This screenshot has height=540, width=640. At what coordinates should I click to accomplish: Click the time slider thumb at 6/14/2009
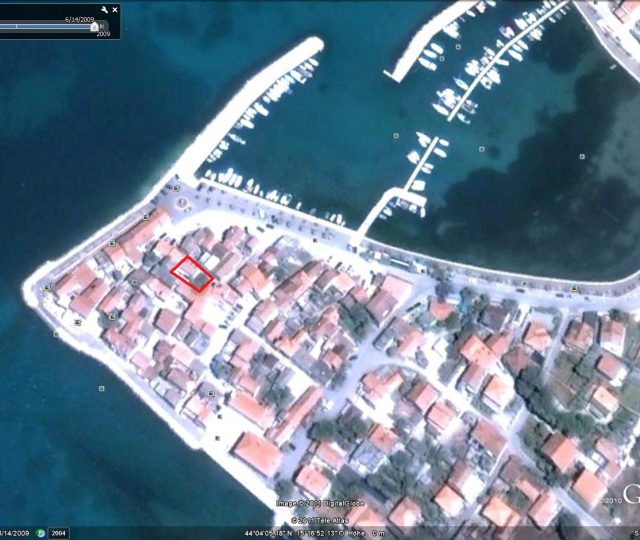point(95,27)
